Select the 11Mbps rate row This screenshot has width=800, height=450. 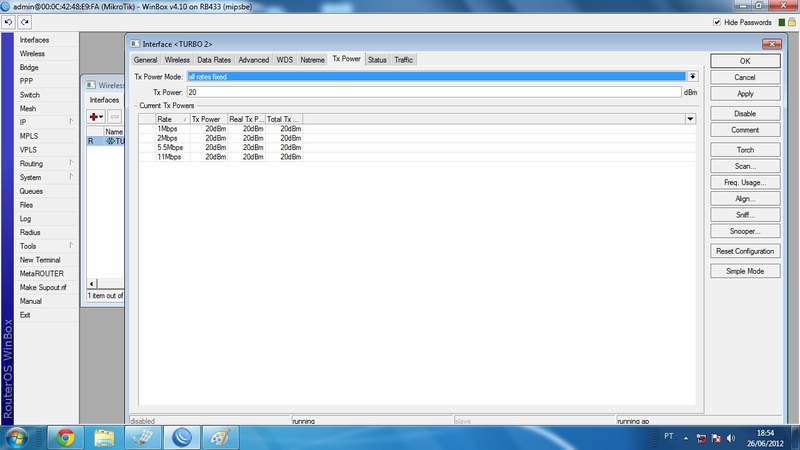(x=417, y=157)
